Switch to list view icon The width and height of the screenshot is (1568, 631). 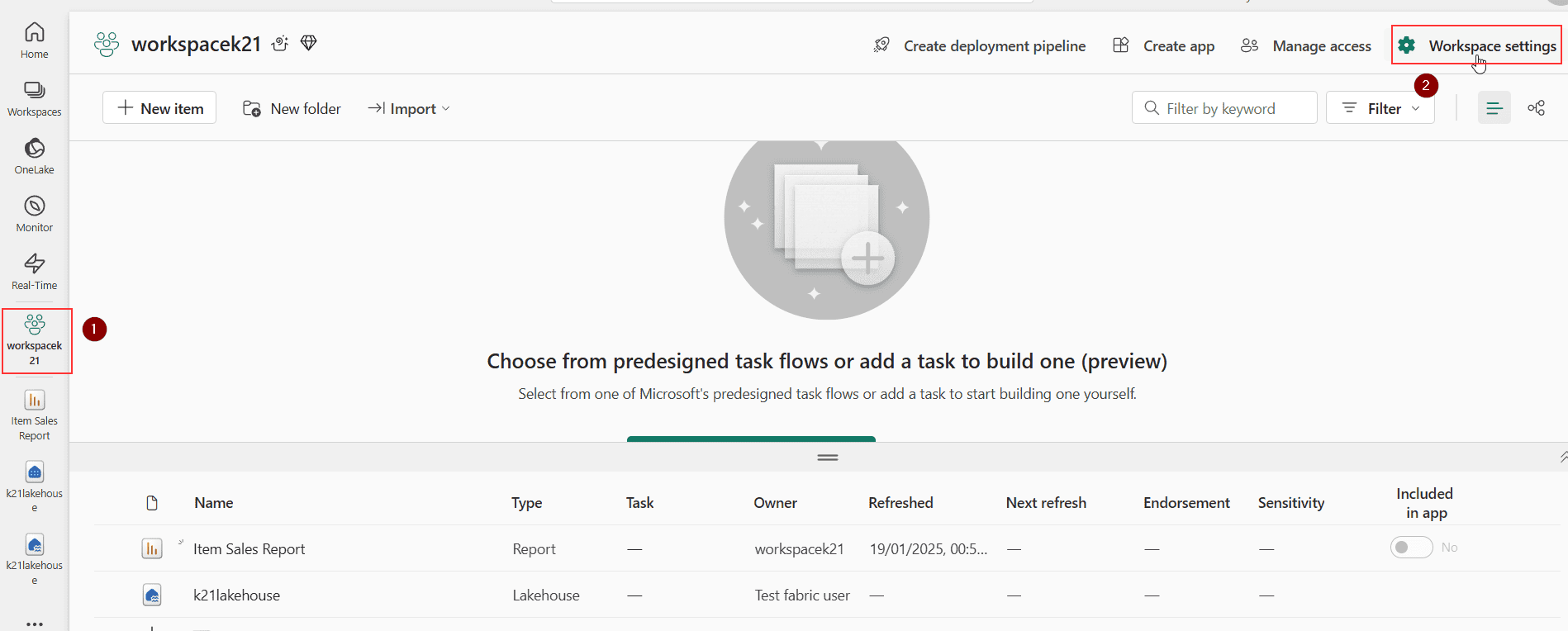(x=1494, y=108)
